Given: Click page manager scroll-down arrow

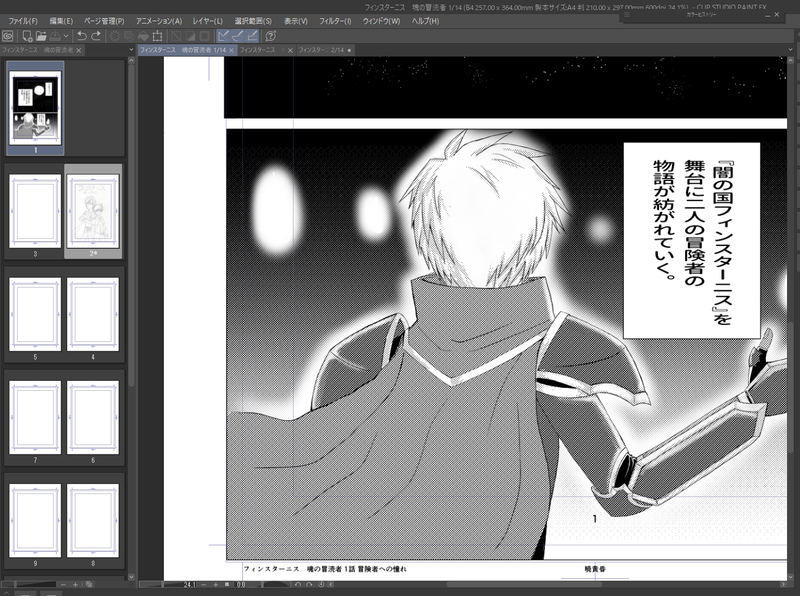Looking at the screenshot, I should 131,577.
